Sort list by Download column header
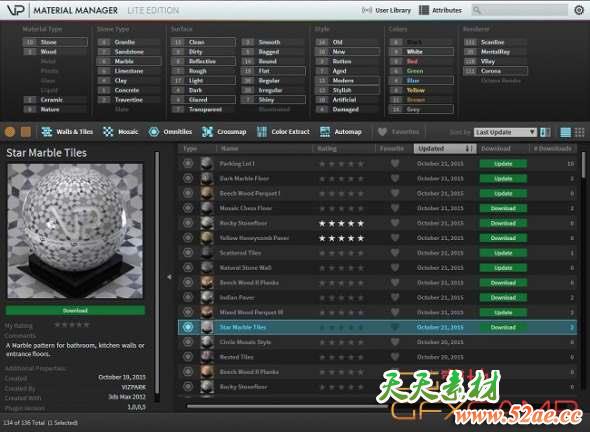Screen dimensions: 590x432 [x=503, y=149]
